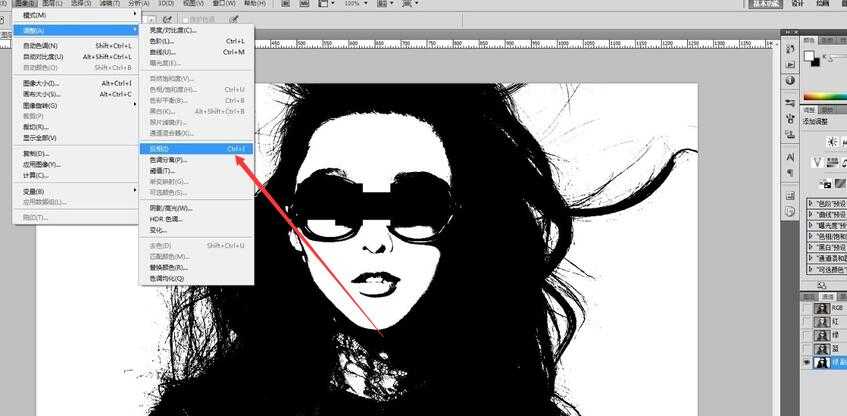
Task: Open 画布大小(S) Canvas Size dialog
Action: coord(76,94)
